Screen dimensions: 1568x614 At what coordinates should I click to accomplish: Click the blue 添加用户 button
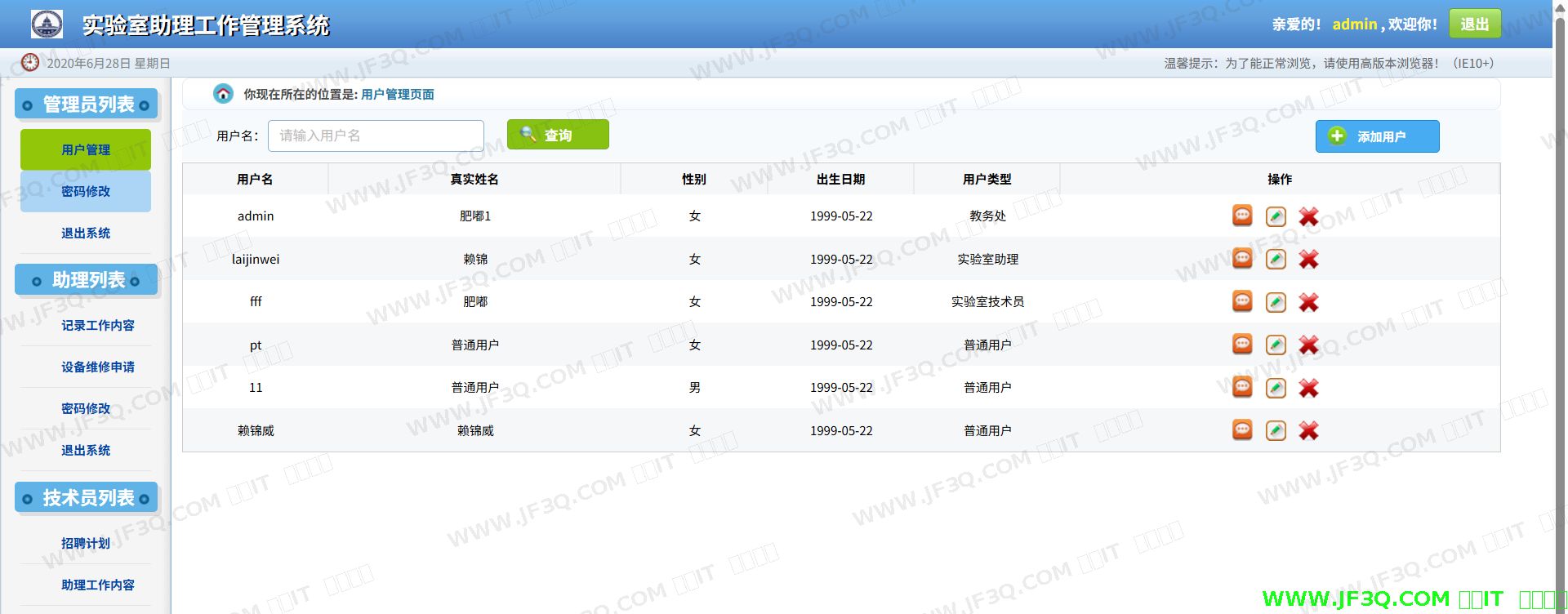point(1377,136)
